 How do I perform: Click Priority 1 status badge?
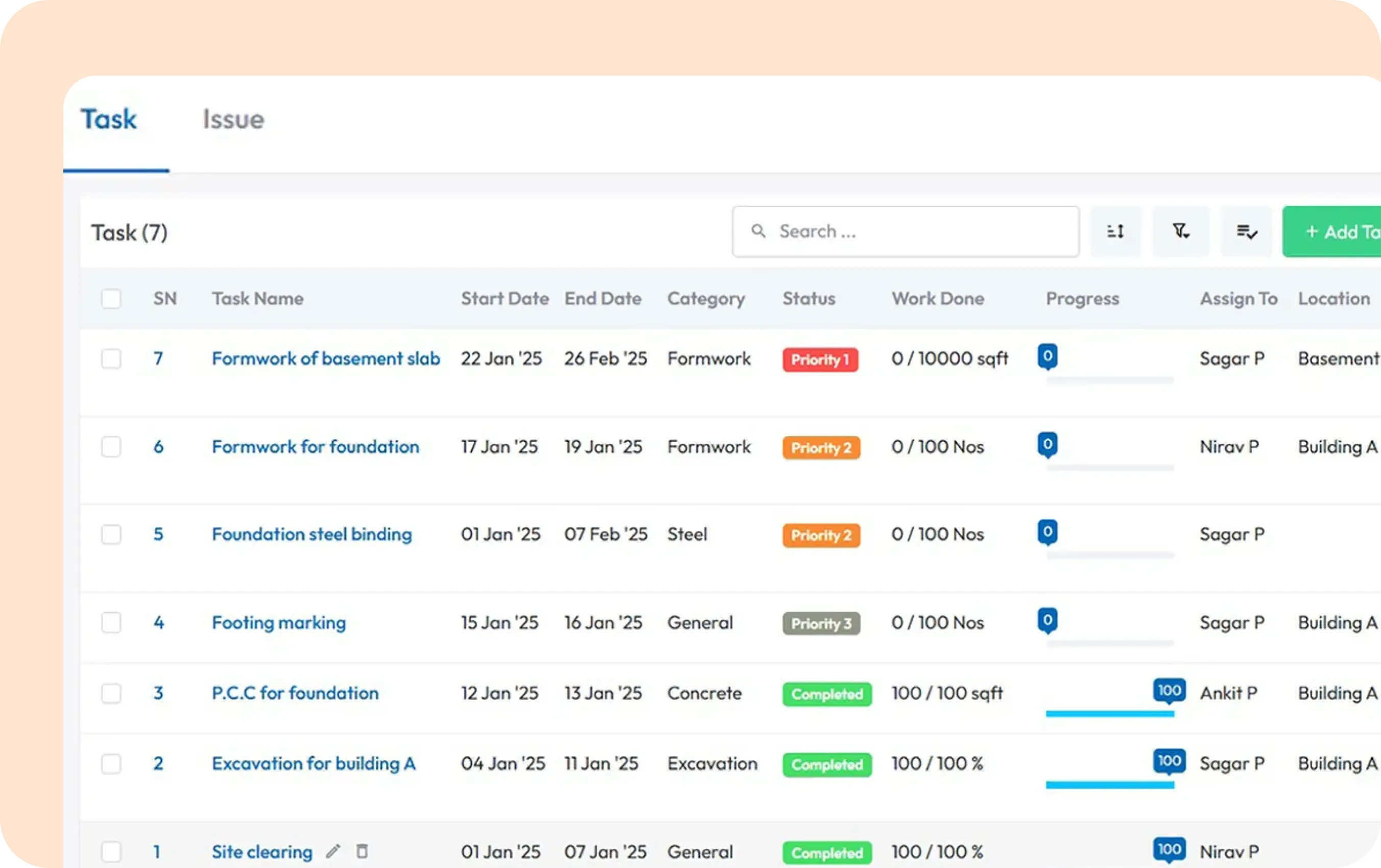[820, 360]
